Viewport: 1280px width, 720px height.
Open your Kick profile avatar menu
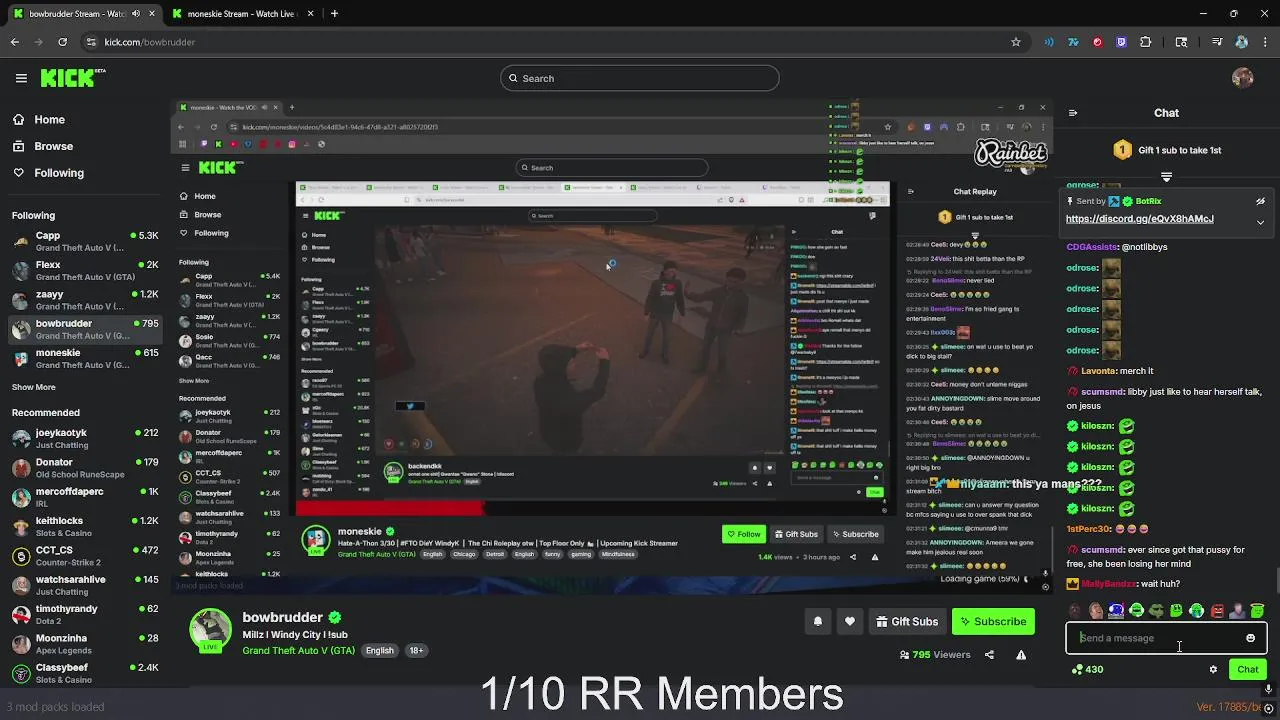tap(1243, 78)
